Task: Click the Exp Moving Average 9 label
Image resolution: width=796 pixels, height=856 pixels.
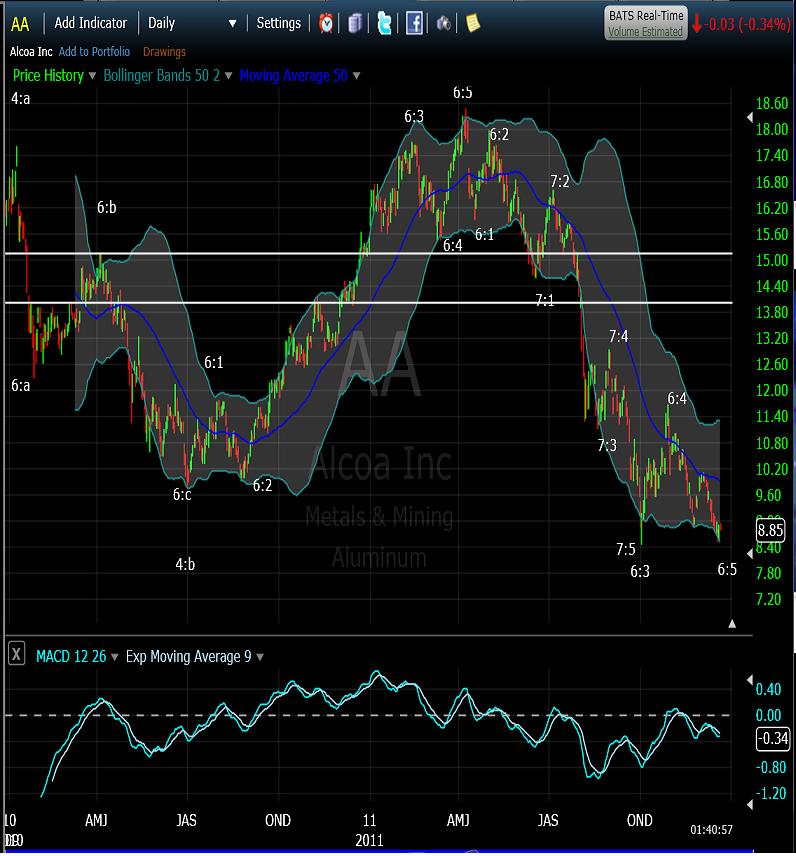Action: [x=188, y=656]
